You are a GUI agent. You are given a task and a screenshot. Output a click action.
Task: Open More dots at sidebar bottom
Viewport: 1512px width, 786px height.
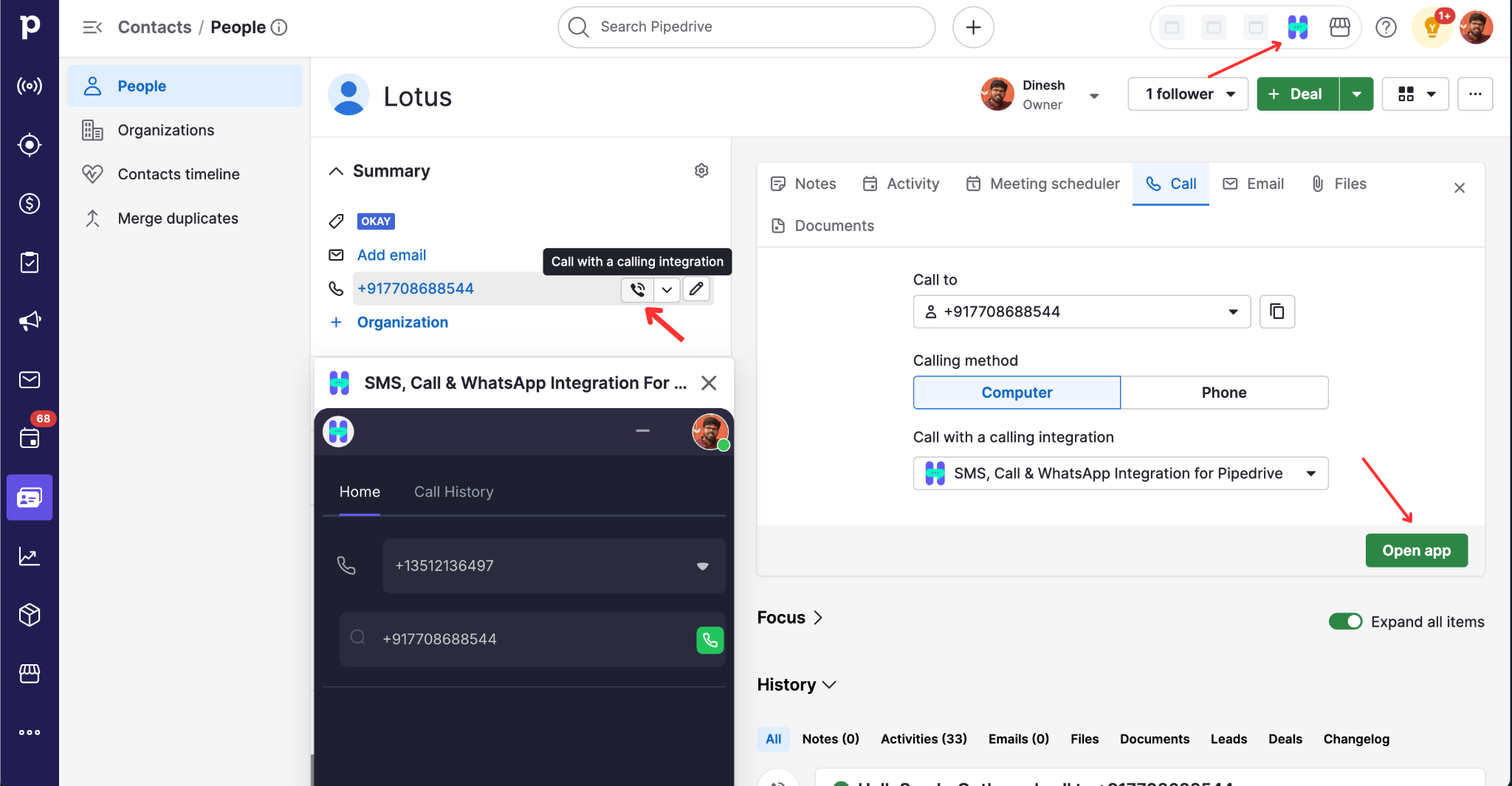pos(30,733)
